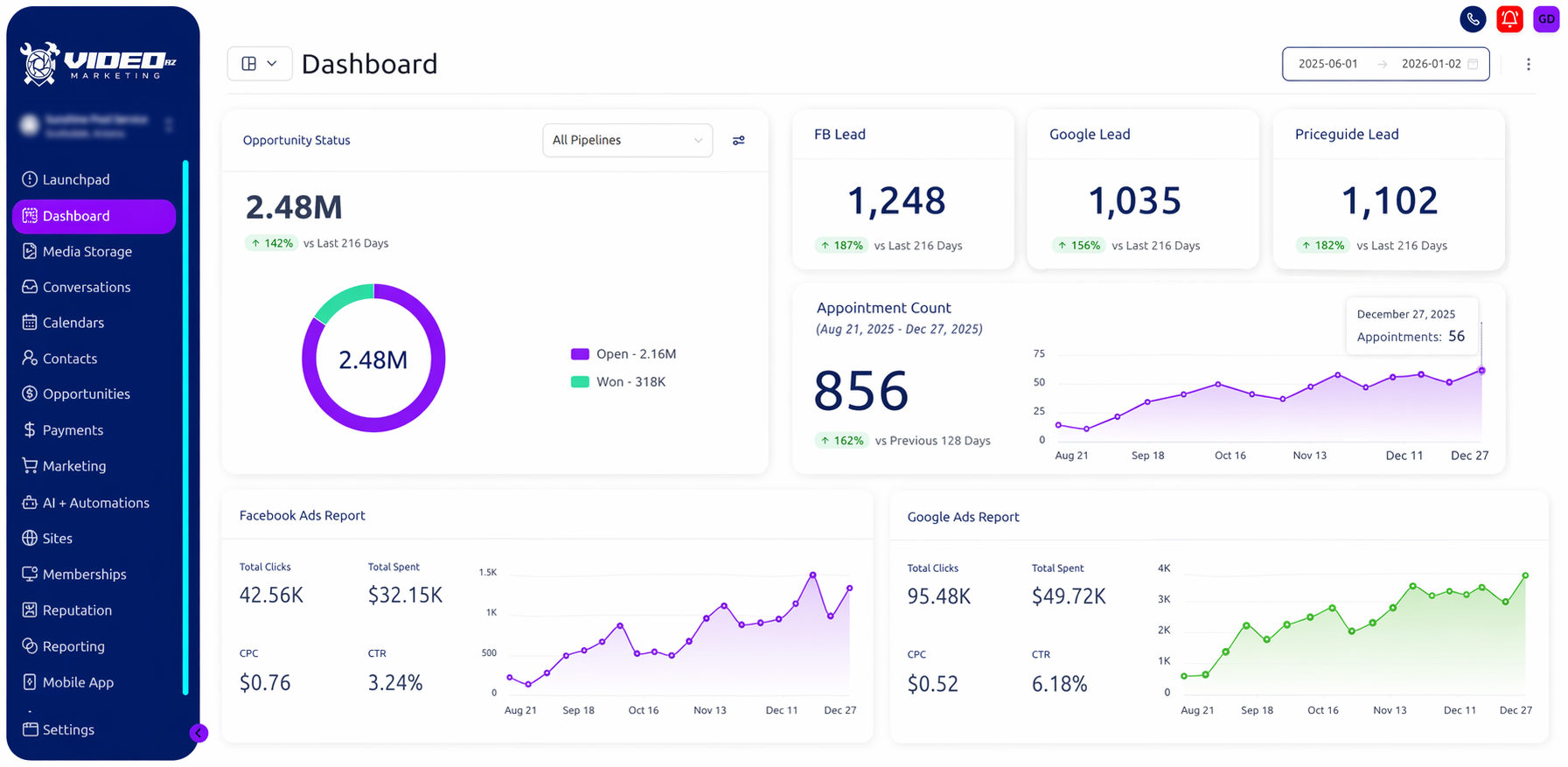Click the Payments dollar sign icon

tap(30, 429)
